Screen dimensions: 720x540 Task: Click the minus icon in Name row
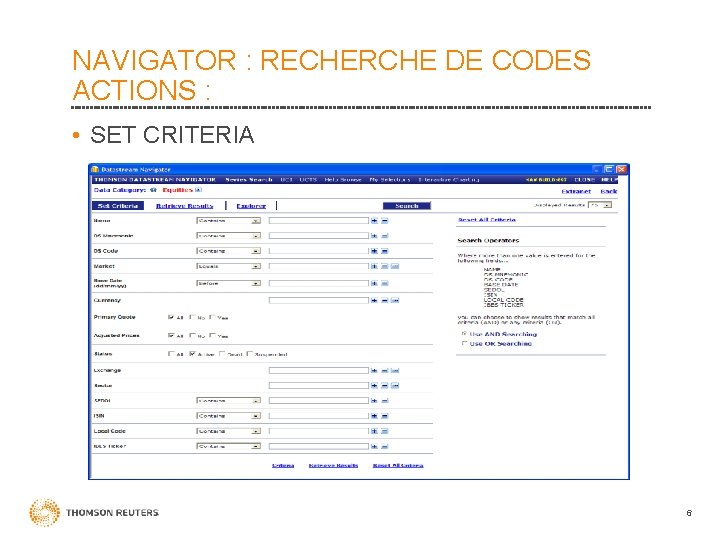click(x=385, y=221)
